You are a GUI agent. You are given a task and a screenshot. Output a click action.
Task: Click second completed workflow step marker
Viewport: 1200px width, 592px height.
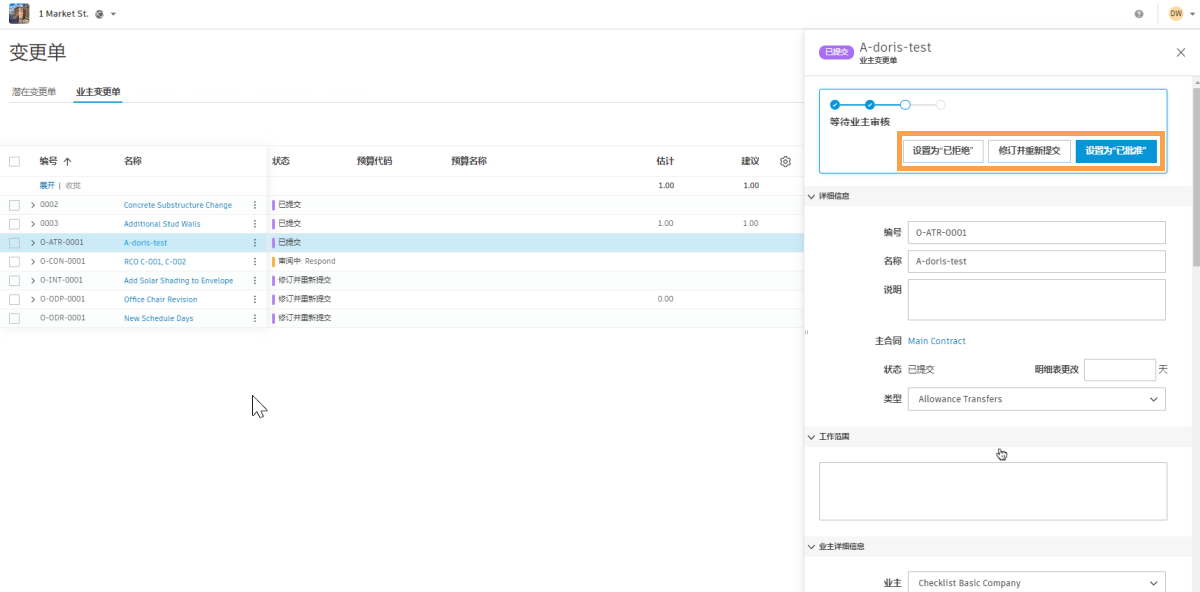(x=870, y=104)
